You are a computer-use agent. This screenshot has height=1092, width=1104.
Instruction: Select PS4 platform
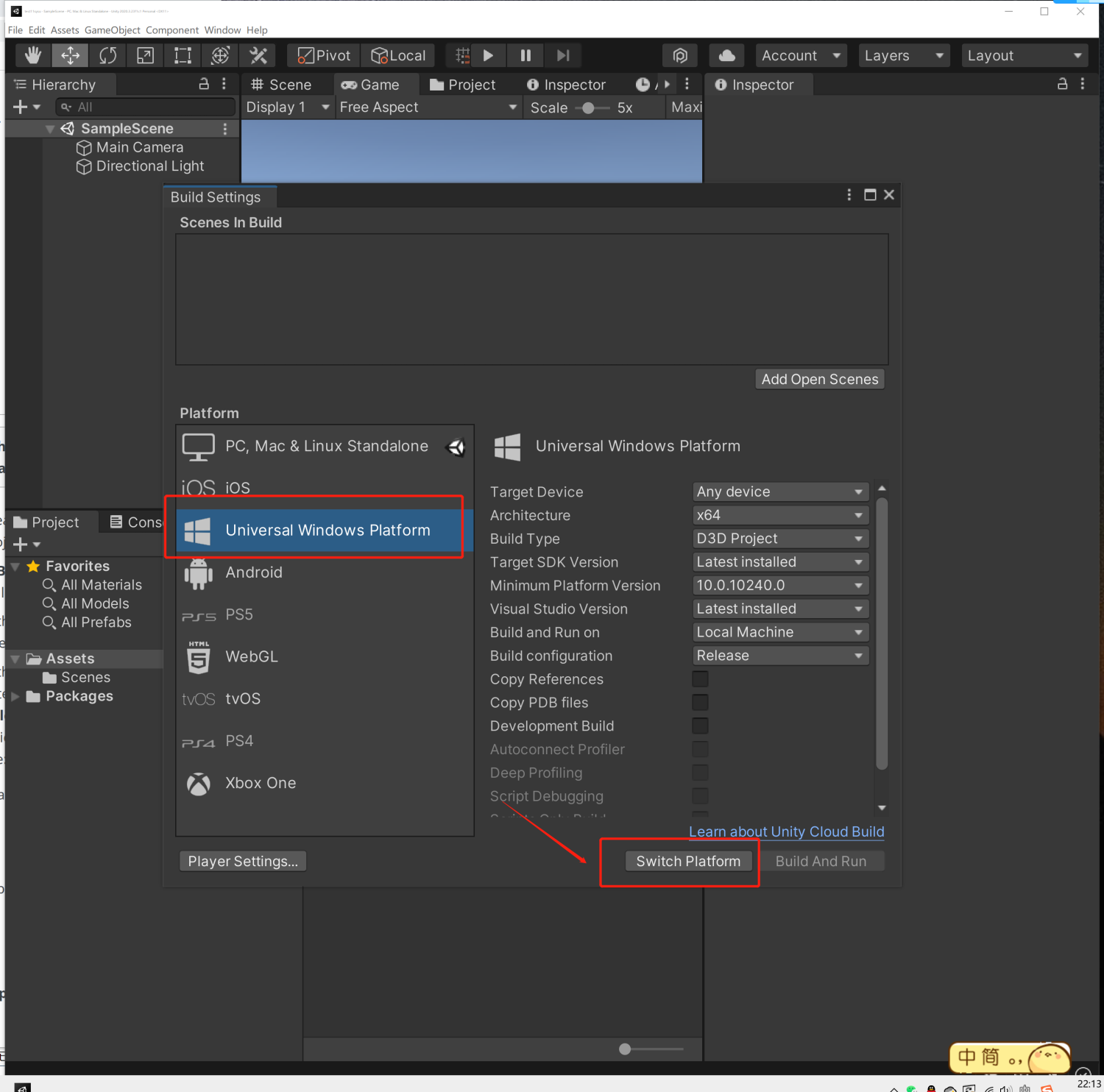(325, 741)
